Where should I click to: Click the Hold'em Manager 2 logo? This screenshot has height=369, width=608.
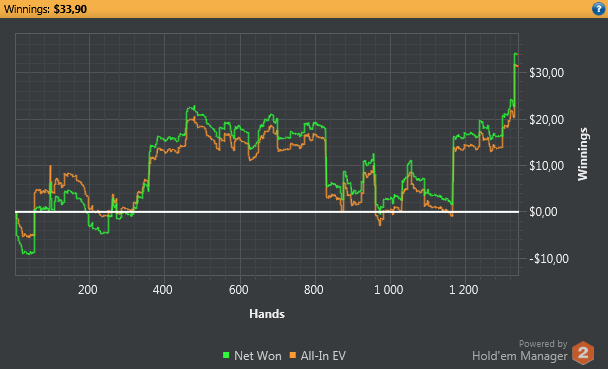click(583, 353)
